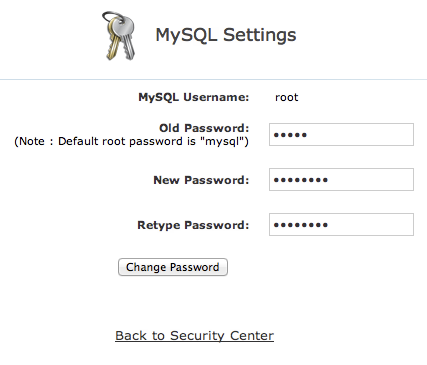
Task: Click the masked dots in Old Password field
Action: click(x=290, y=135)
